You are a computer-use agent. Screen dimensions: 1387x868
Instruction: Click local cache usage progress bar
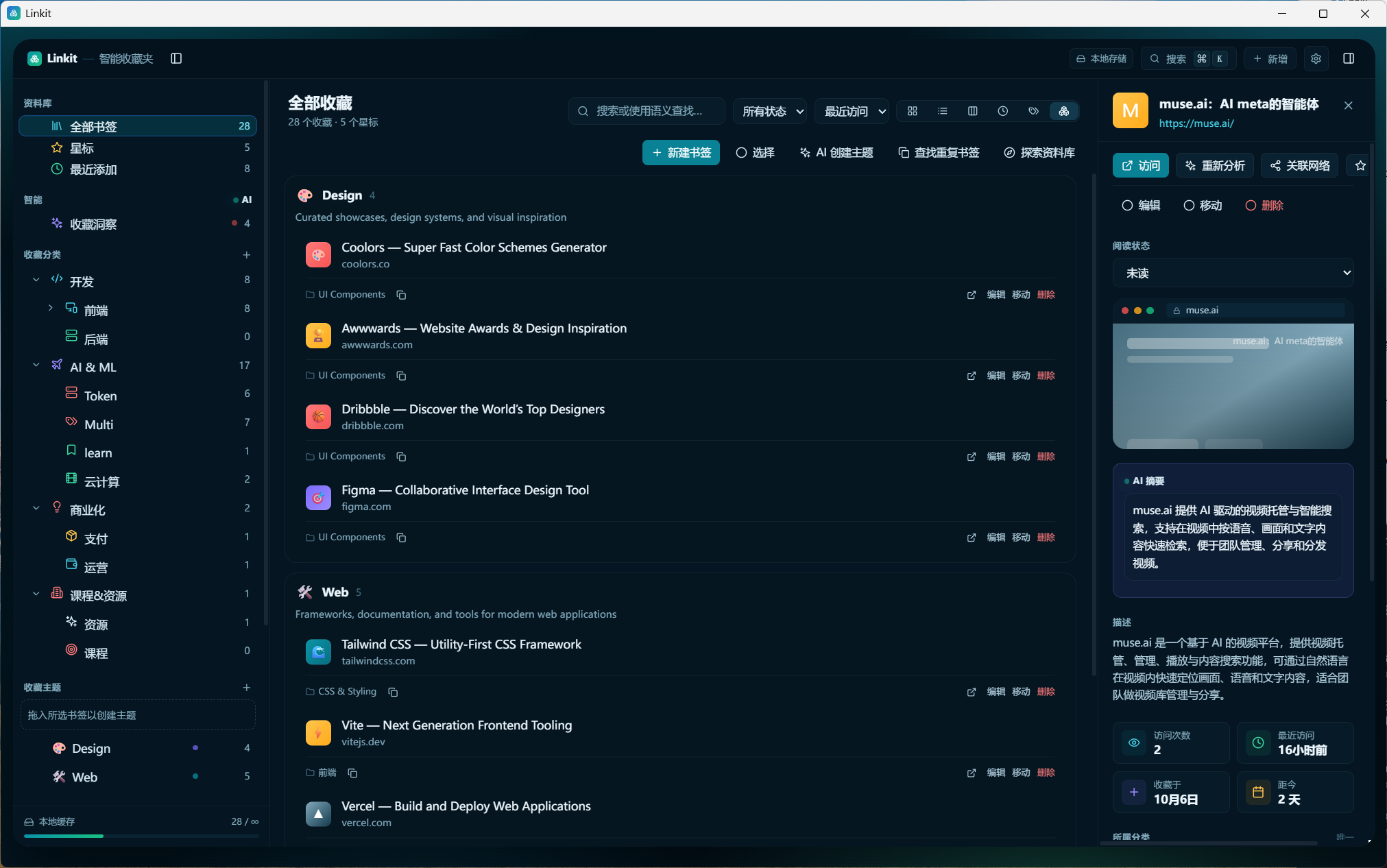[141, 836]
